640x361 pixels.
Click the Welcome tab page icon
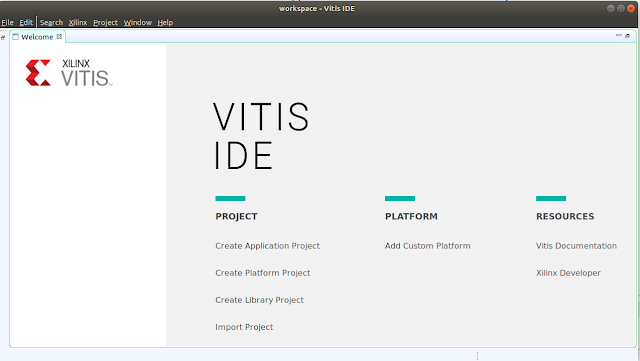pyautogui.click(x=16, y=37)
